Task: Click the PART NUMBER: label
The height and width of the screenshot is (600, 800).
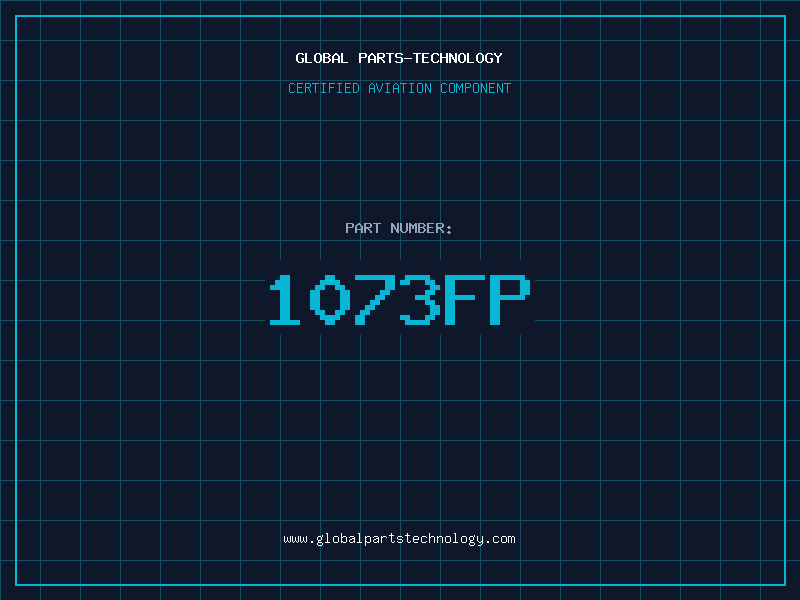Action: [x=399, y=228]
